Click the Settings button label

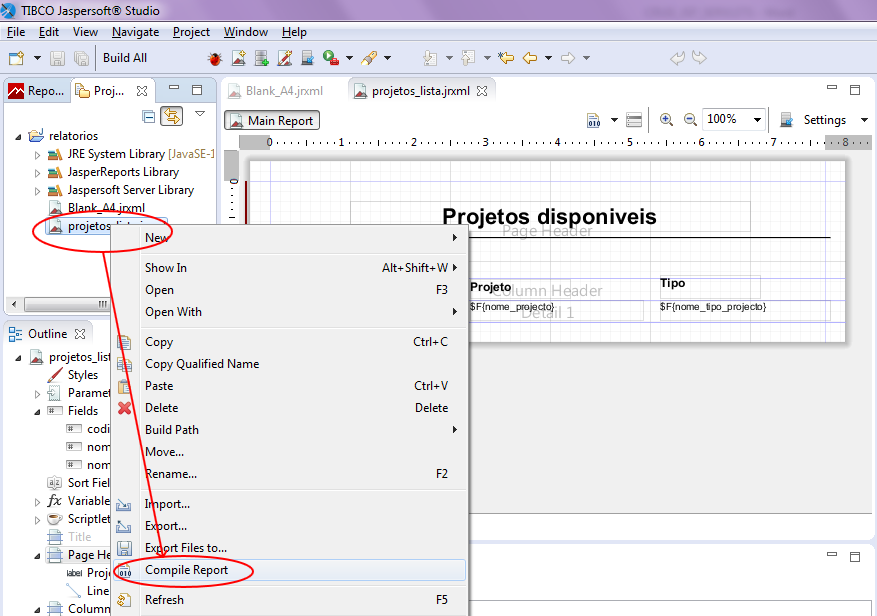[x=824, y=120]
